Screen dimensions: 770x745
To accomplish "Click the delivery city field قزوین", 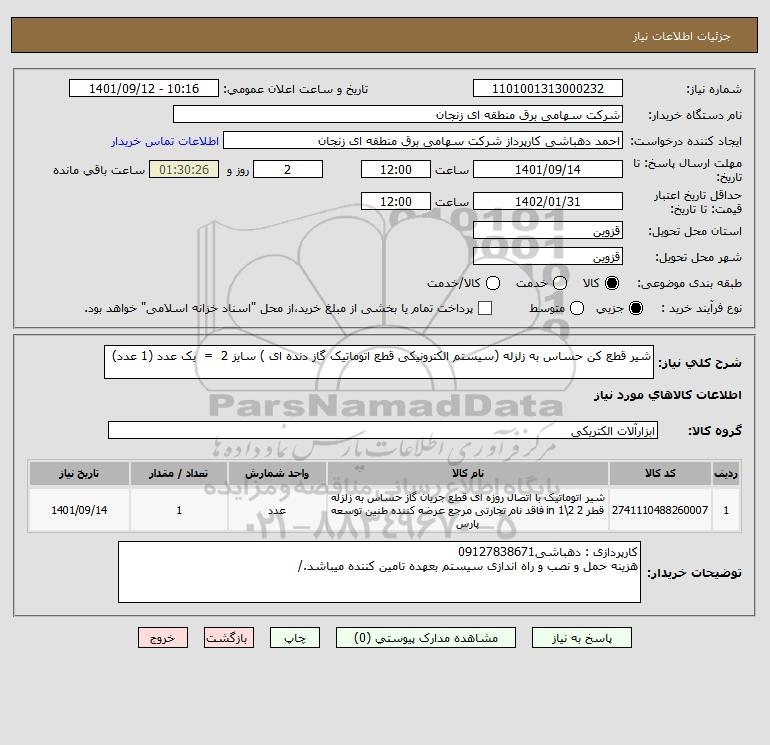I will pyautogui.click(x=548, y=256).
